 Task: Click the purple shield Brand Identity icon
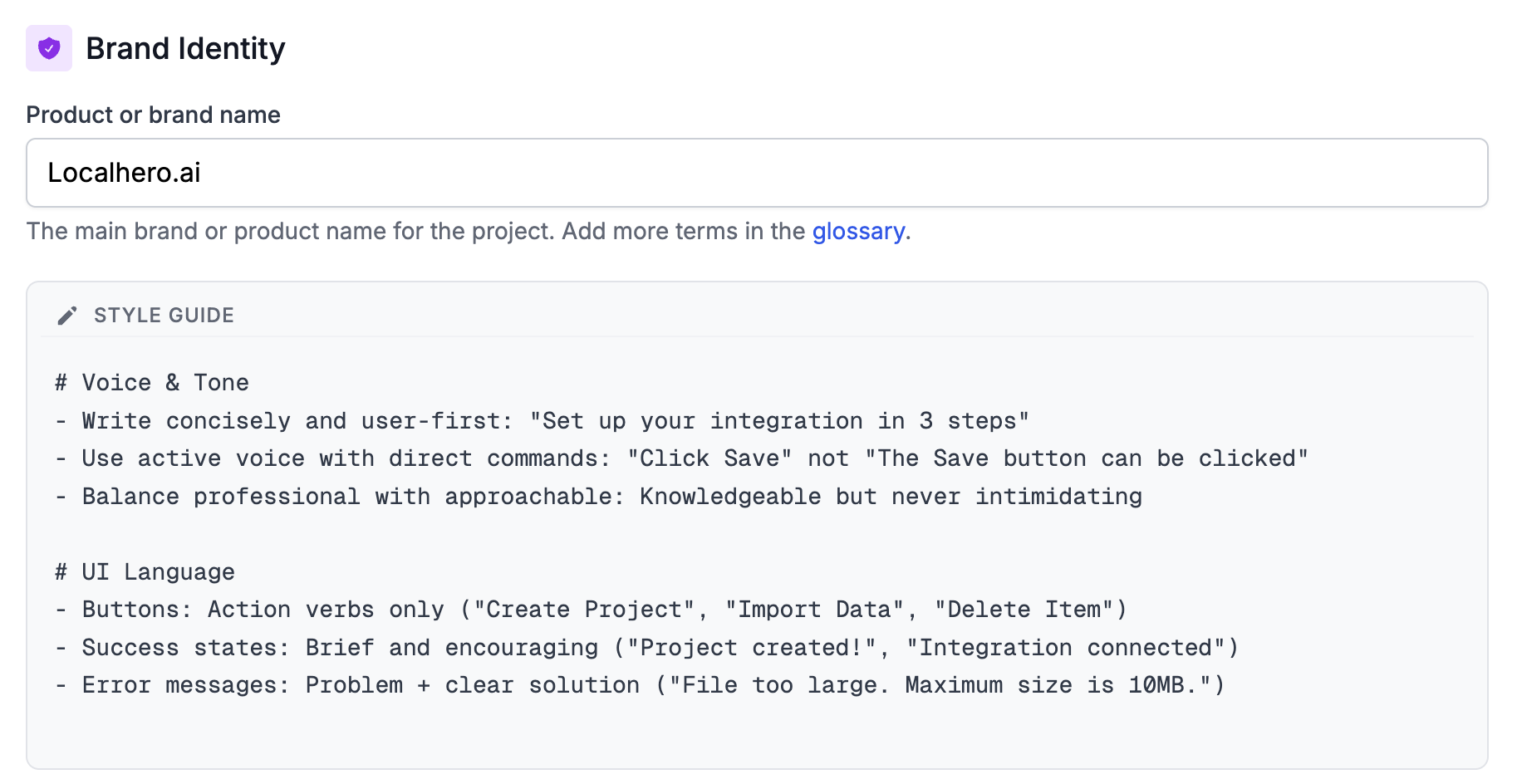(49, 48)
